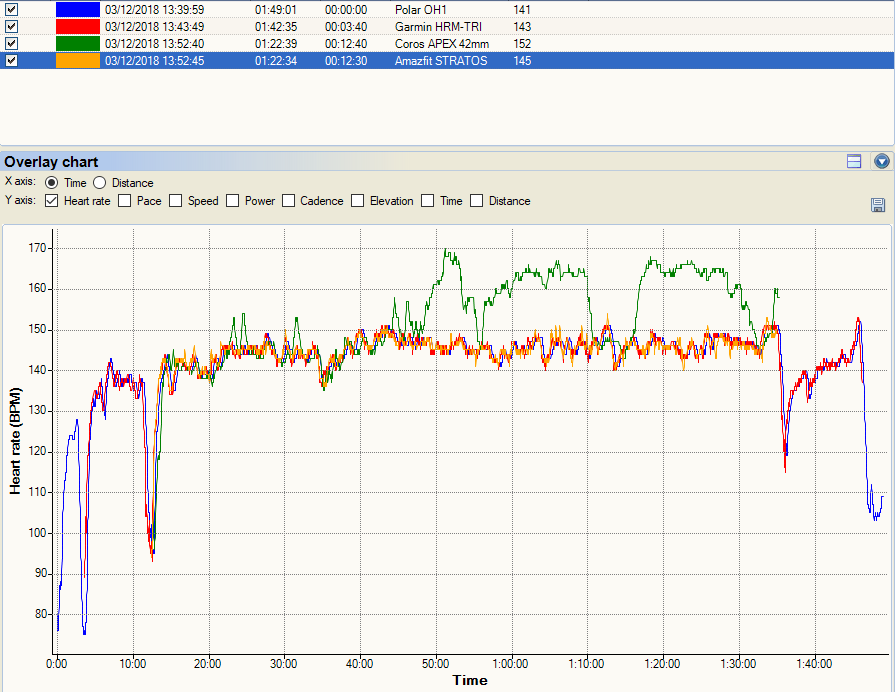Click the Overlay chart panel title
The height and width of the screenshot is (692, 895).
tap(51, 162)
